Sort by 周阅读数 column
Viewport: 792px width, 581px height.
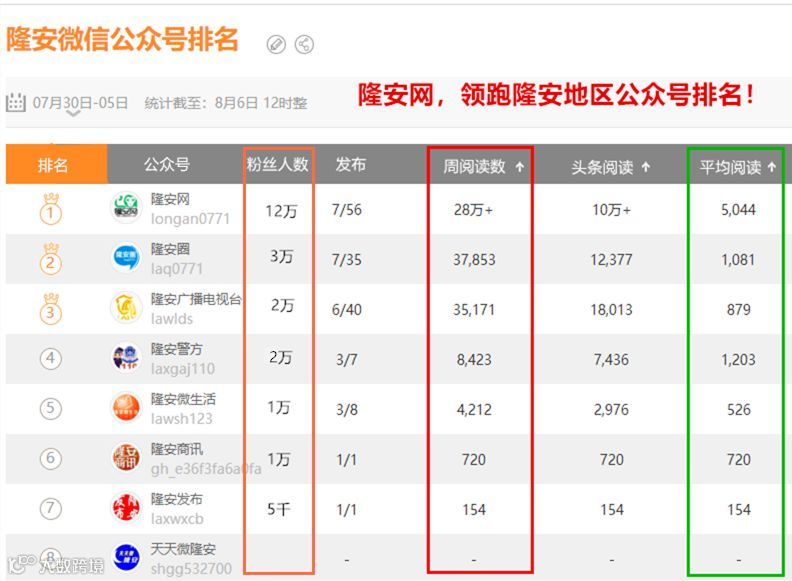coord(474,166)
